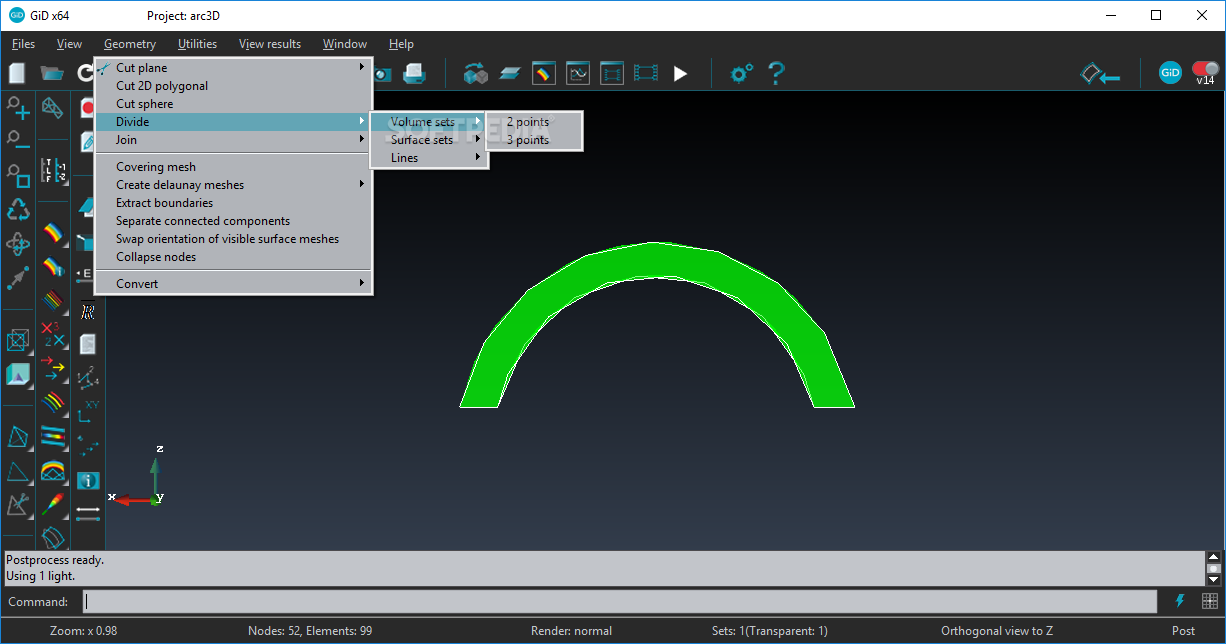Viewport: 1226px width, 644px height.
Task: Open the Utilities menu
Action: pos(197,44)
